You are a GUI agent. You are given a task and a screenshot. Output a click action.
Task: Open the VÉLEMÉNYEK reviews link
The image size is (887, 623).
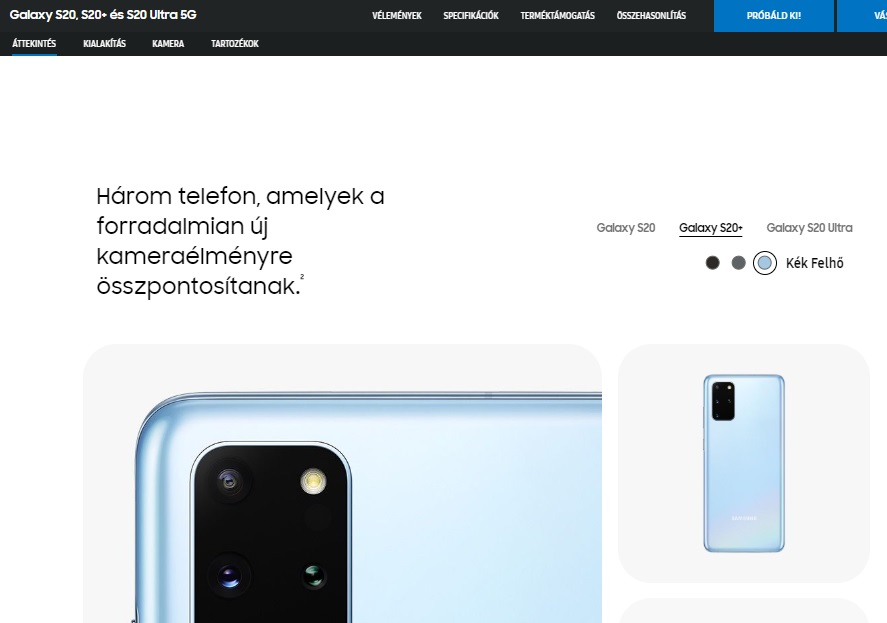[397, 16]
